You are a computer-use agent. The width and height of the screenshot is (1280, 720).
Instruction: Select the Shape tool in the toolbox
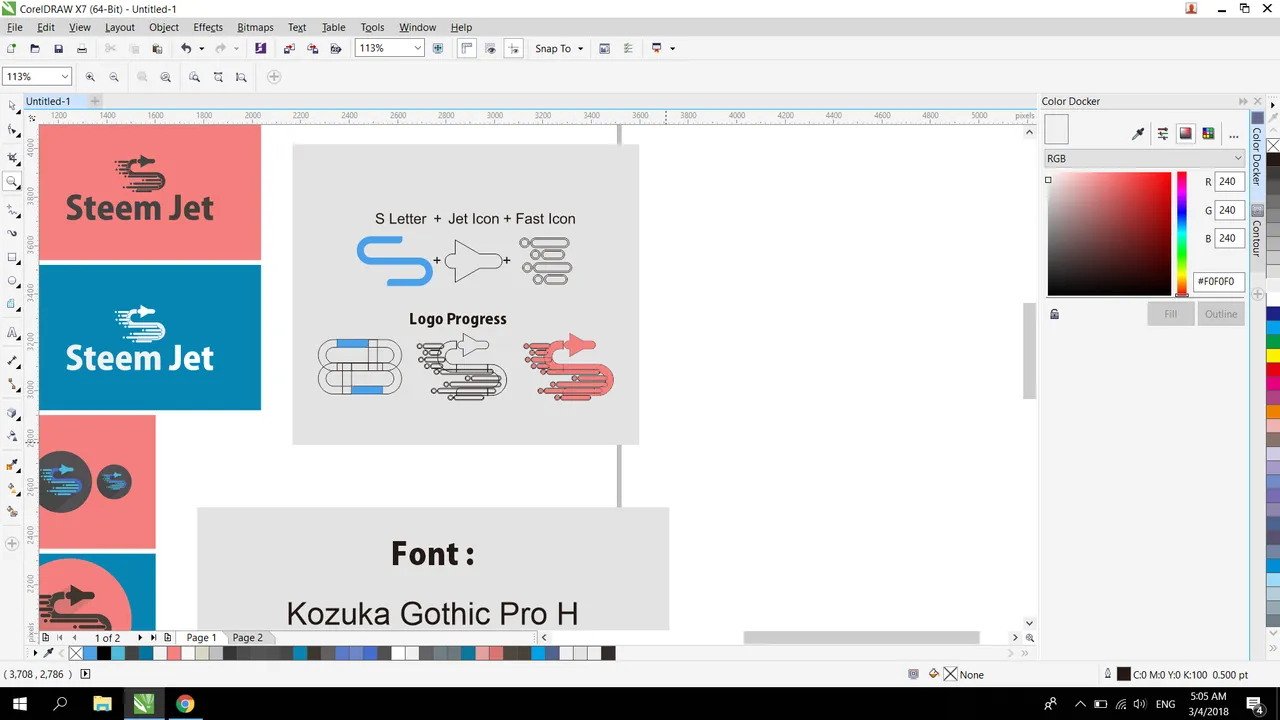[x=12, y=131]
